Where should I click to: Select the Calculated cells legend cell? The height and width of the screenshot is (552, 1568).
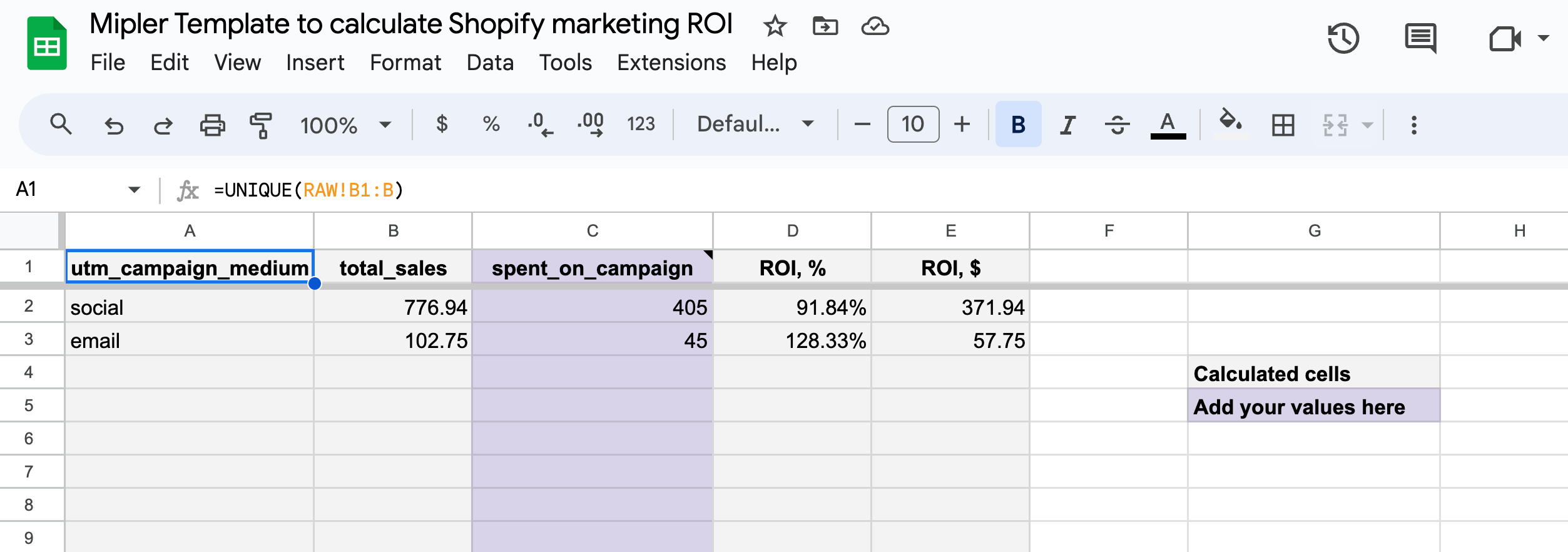[x=1314, y=373]
